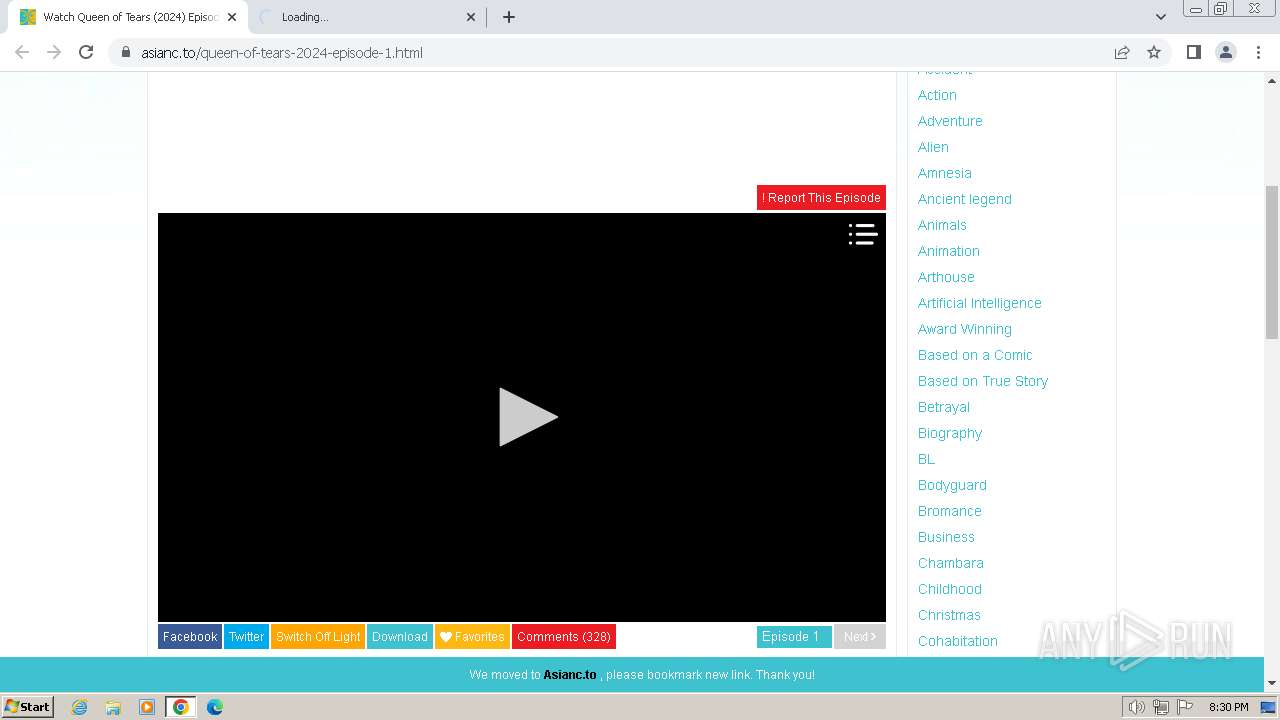
Task: Open Chrome three-dot menu
Action: [x=1259, y=52]
